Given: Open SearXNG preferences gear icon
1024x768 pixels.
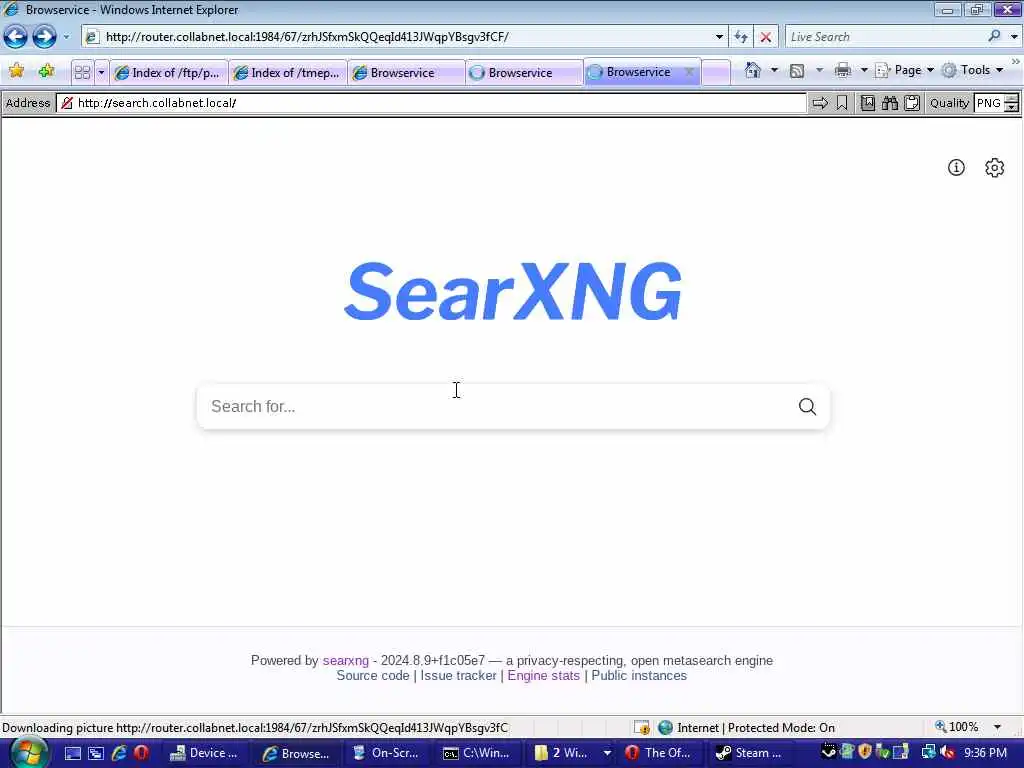Looking at the screenshot, I should tap(995, 168).
